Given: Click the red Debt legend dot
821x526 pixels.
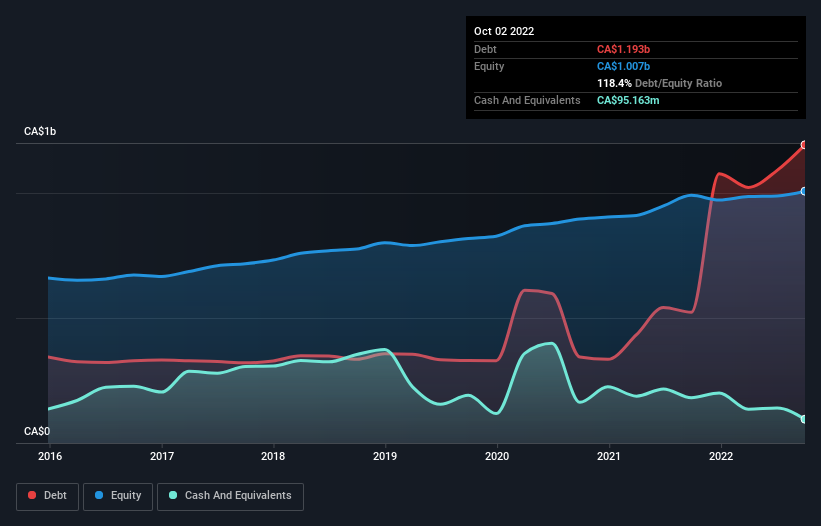Looking at the screenshot, I should pos(32,495).
